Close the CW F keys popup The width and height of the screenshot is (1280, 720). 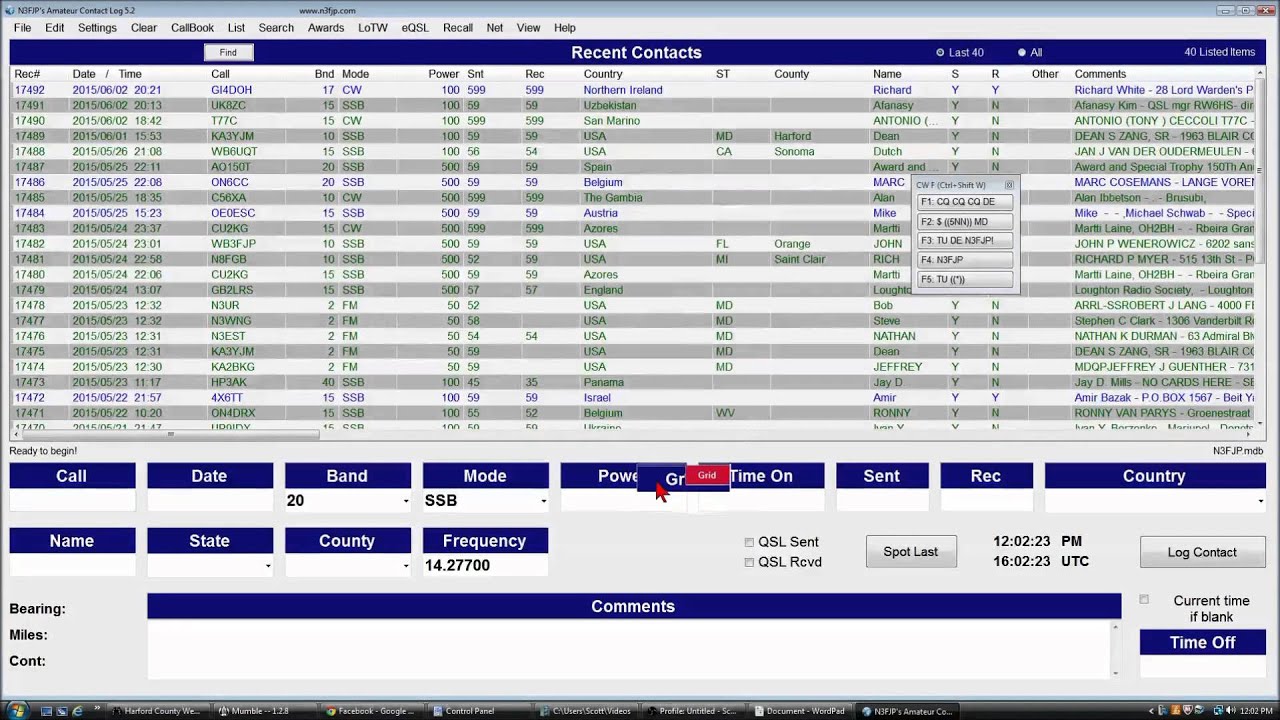coord(1009,185)
